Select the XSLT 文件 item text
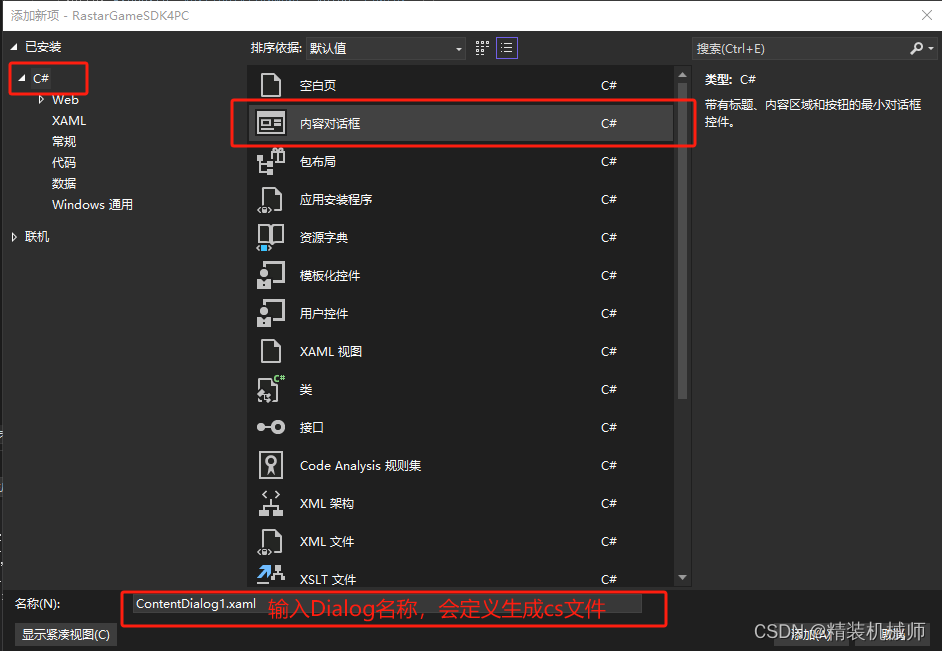 [328, 579]
